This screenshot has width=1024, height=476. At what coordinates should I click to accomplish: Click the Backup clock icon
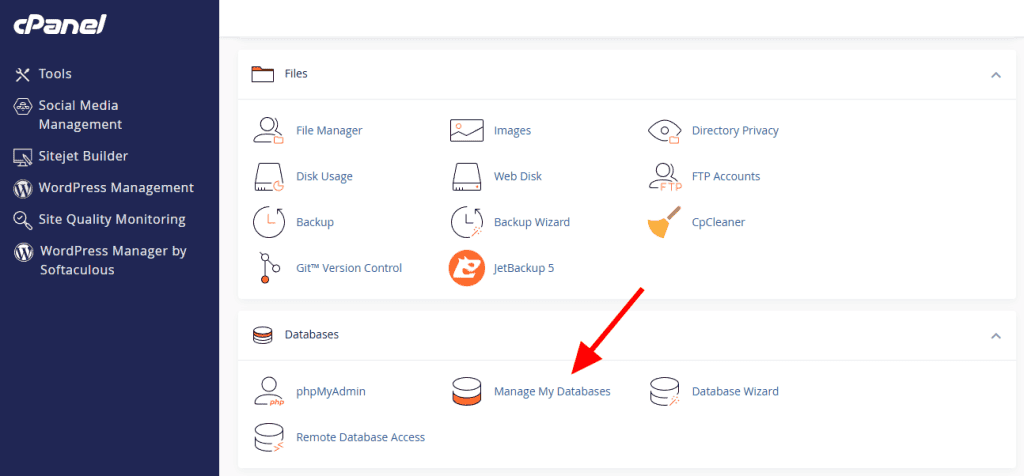[x=268, y=222]
